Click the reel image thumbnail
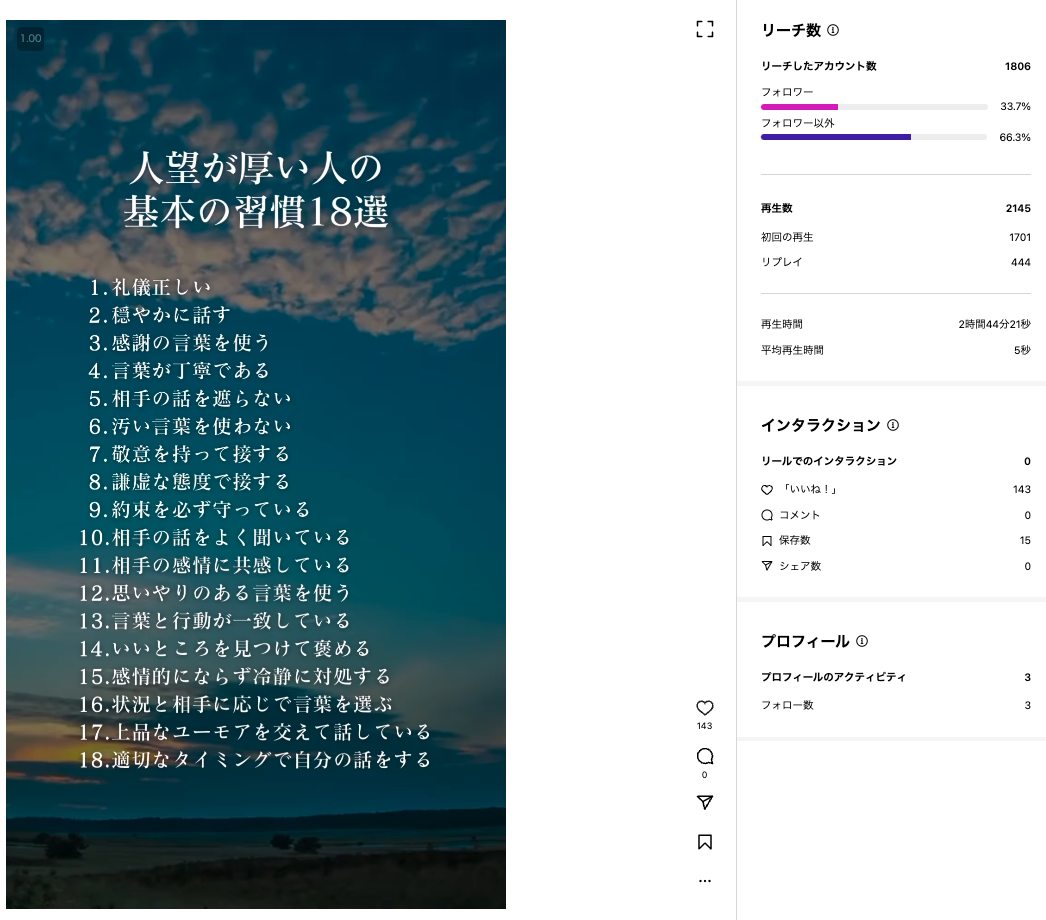Viewport: 1046px width, 920px height. (256, 464)
